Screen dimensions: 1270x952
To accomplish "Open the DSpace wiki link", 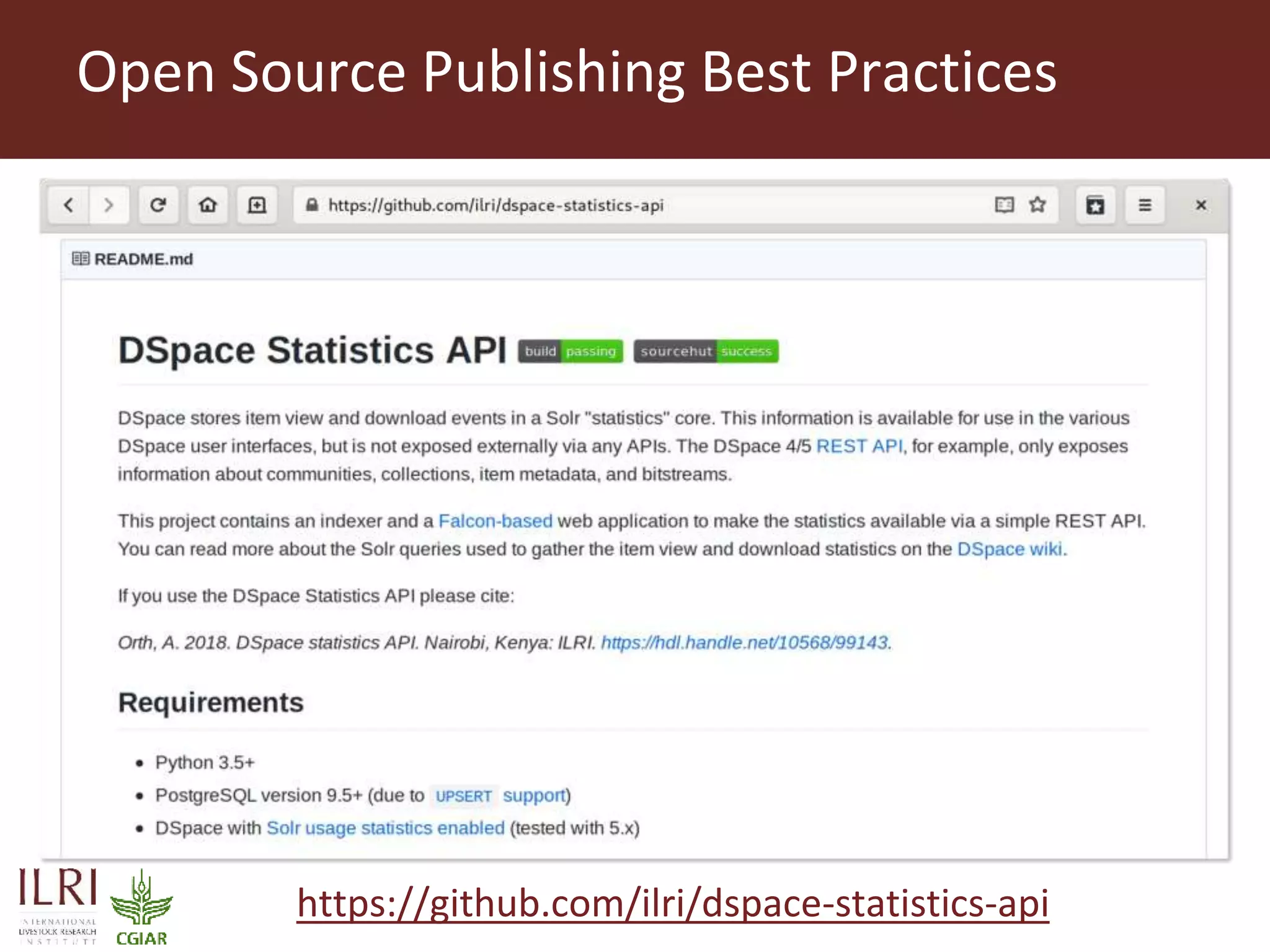I will click(1010, 549).
